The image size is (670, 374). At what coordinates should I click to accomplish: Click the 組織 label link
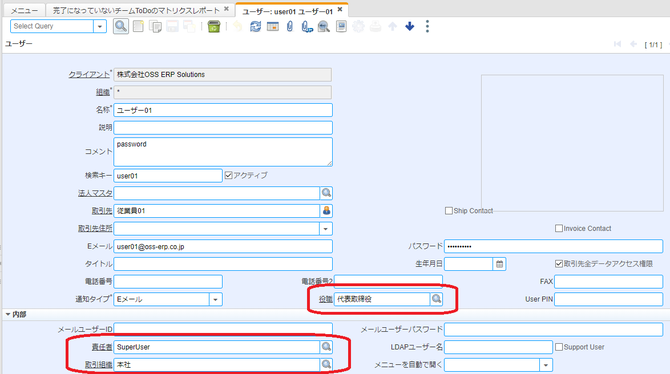pyautogui.click(x=103, y=92)
